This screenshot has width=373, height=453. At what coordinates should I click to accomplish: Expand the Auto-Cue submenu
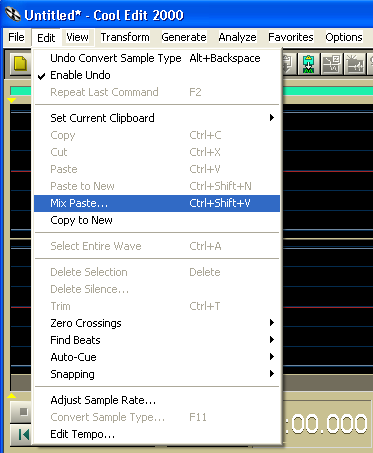pos(157,357)
